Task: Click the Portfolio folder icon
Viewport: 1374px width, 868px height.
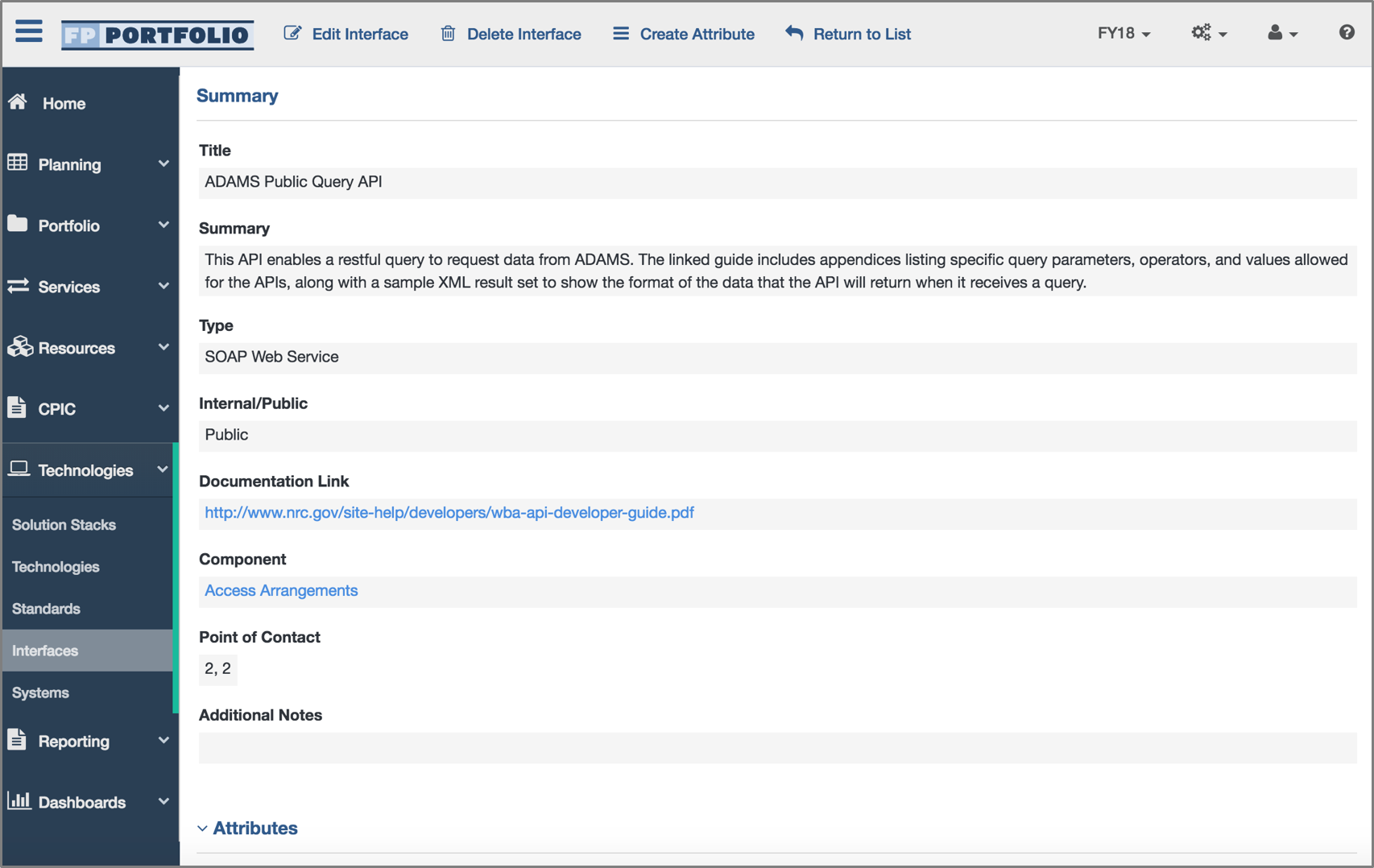Action: (x=18, y=224)
